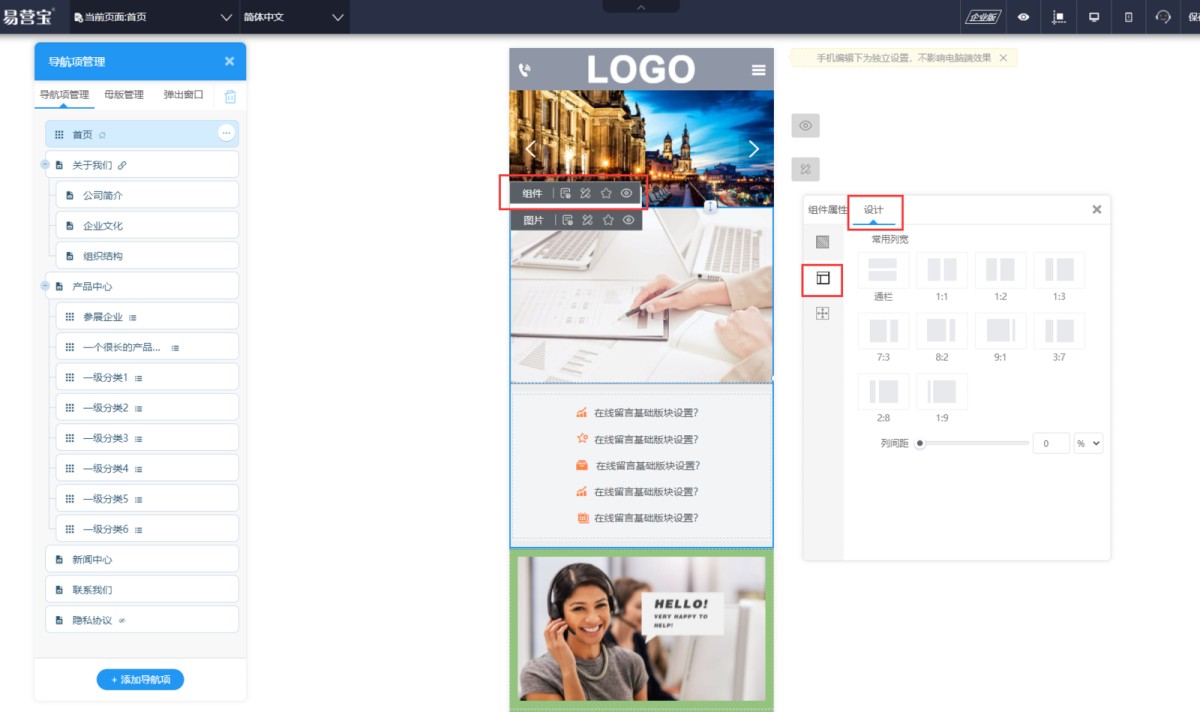1200x712 pixels.
Task: Switch to the 组件属性 tab
Action: 827,210
